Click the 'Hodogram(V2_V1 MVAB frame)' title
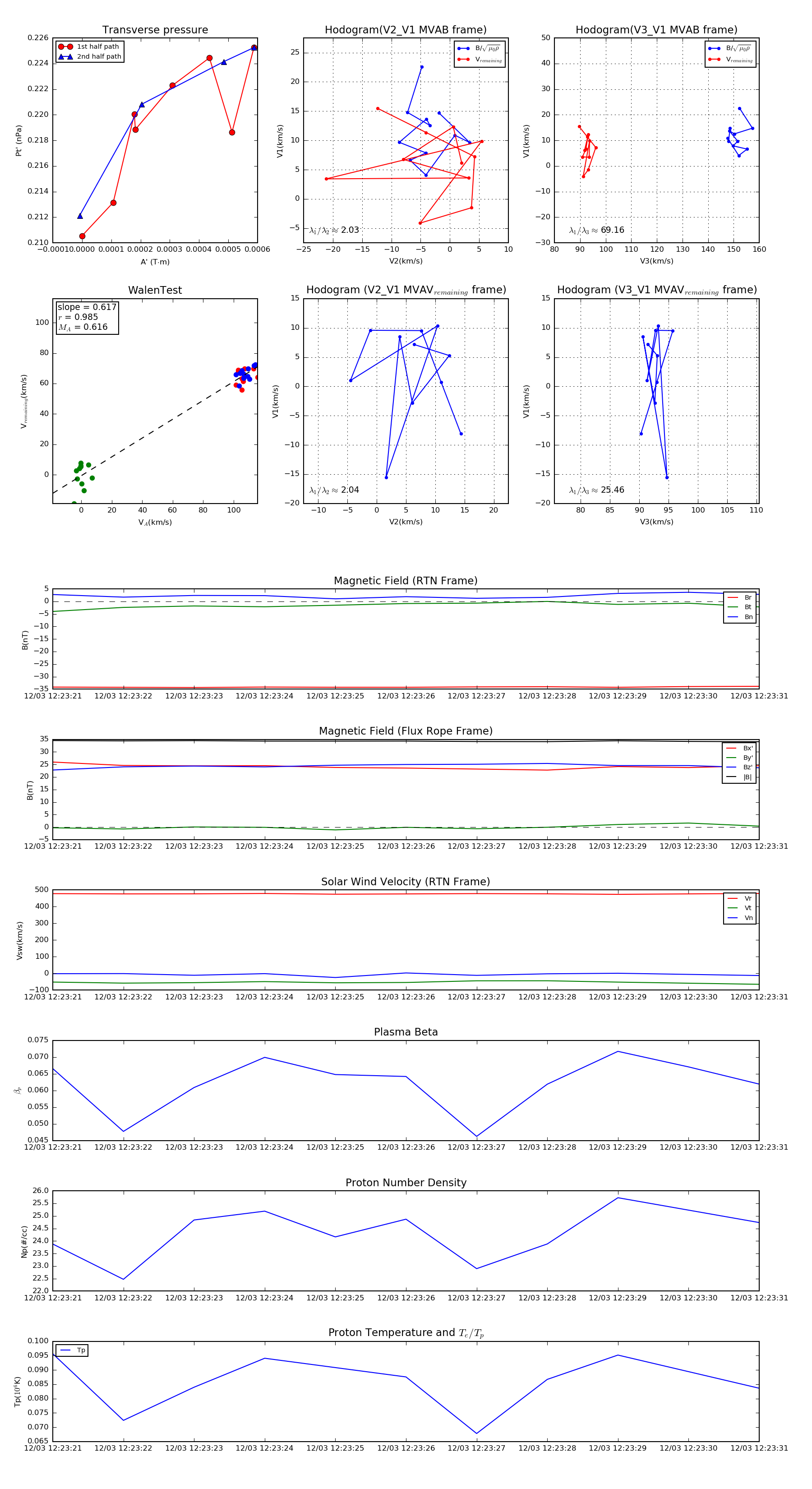This screenshot has height=1489, width=812. (x=406, y=30)
